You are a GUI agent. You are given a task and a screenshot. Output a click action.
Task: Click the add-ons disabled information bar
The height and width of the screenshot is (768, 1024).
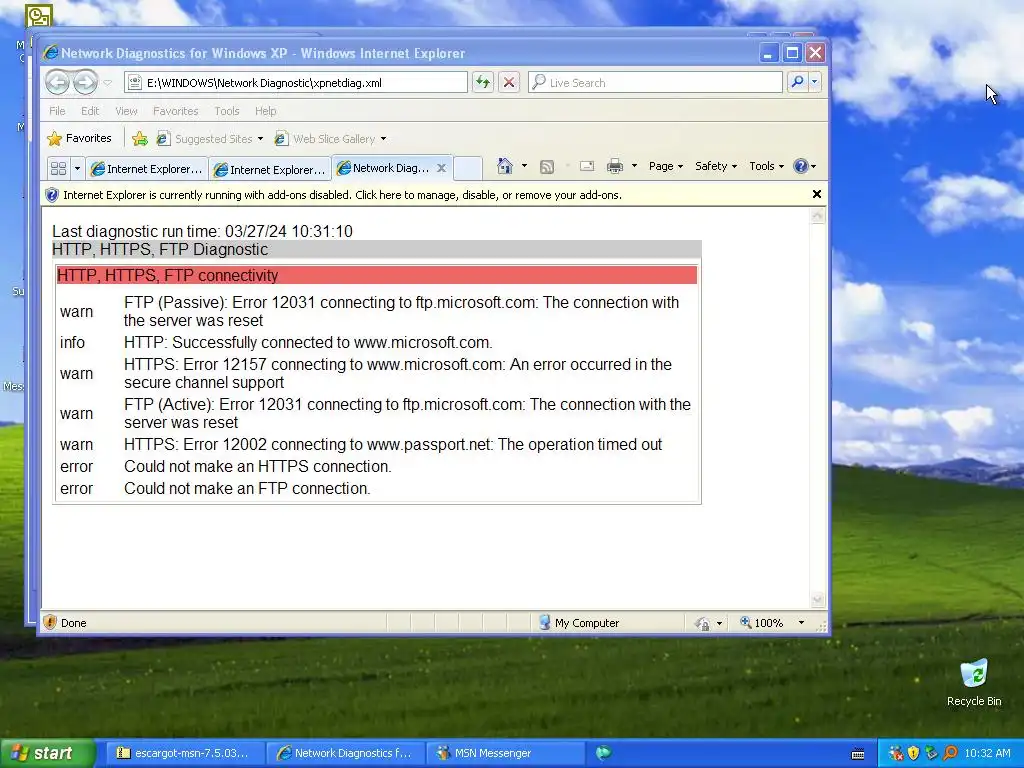pyautogui.click(x=425, y=195)
